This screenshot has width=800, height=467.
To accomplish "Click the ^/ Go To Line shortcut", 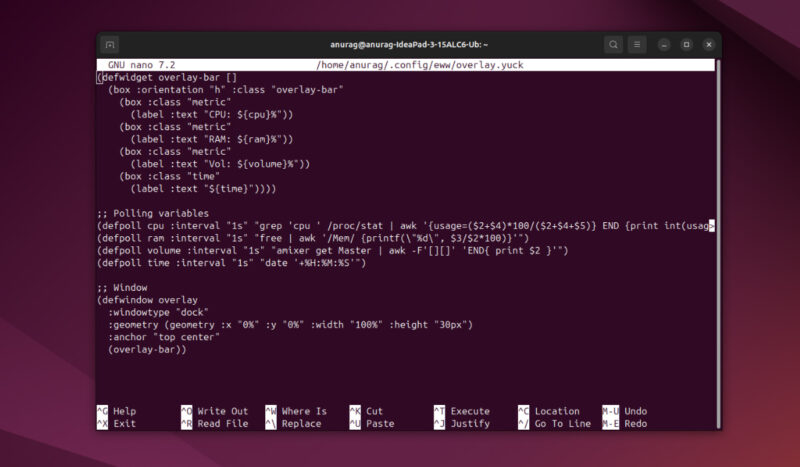I will pyautogui.click(x=555, y=424).
